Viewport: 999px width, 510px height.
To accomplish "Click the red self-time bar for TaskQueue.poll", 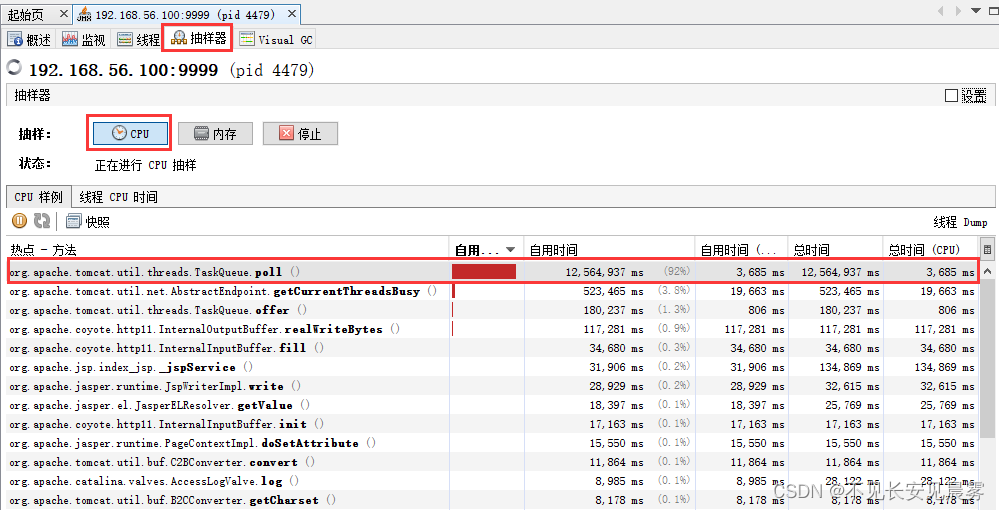I will [x=484, y=272].
